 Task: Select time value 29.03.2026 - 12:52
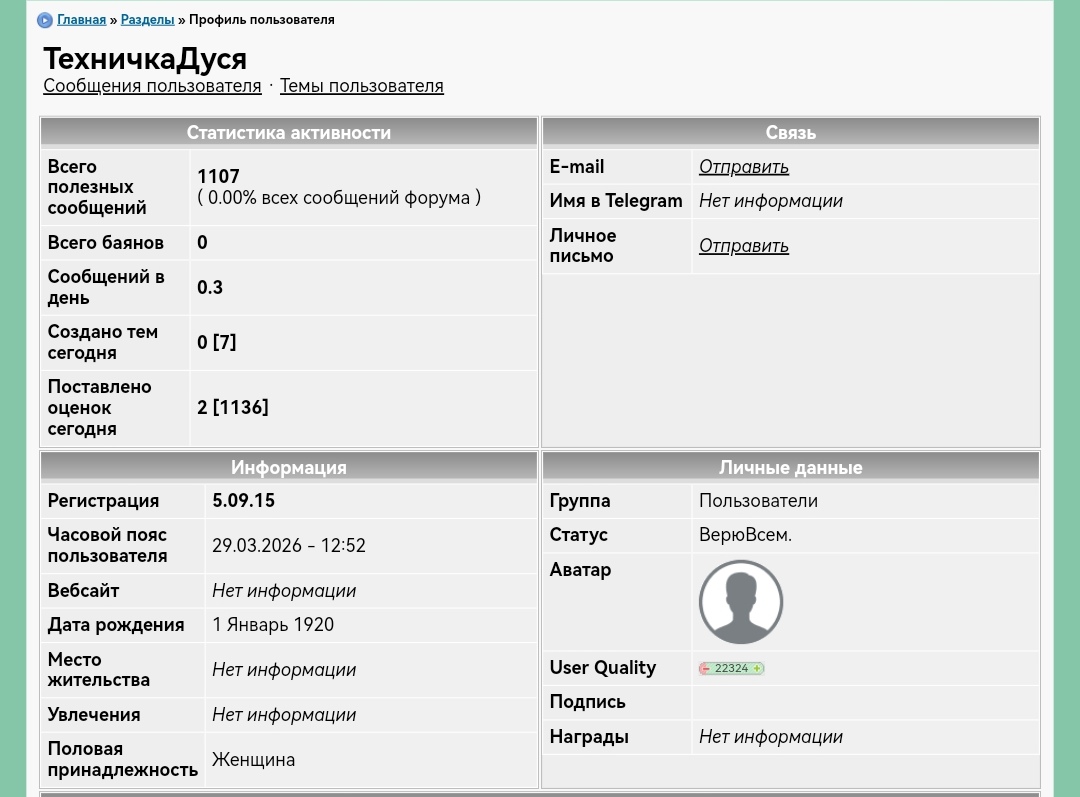click(x=289, y=546)
